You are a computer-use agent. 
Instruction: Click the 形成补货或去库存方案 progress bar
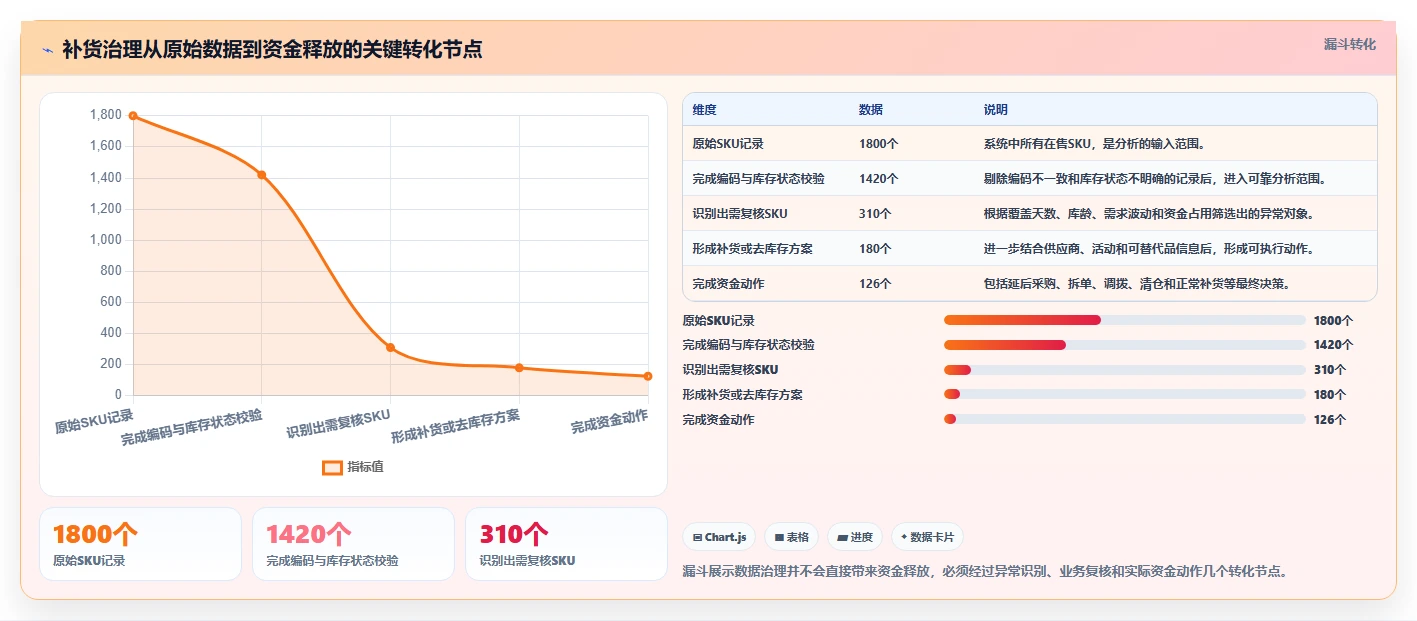point(1125,395)
